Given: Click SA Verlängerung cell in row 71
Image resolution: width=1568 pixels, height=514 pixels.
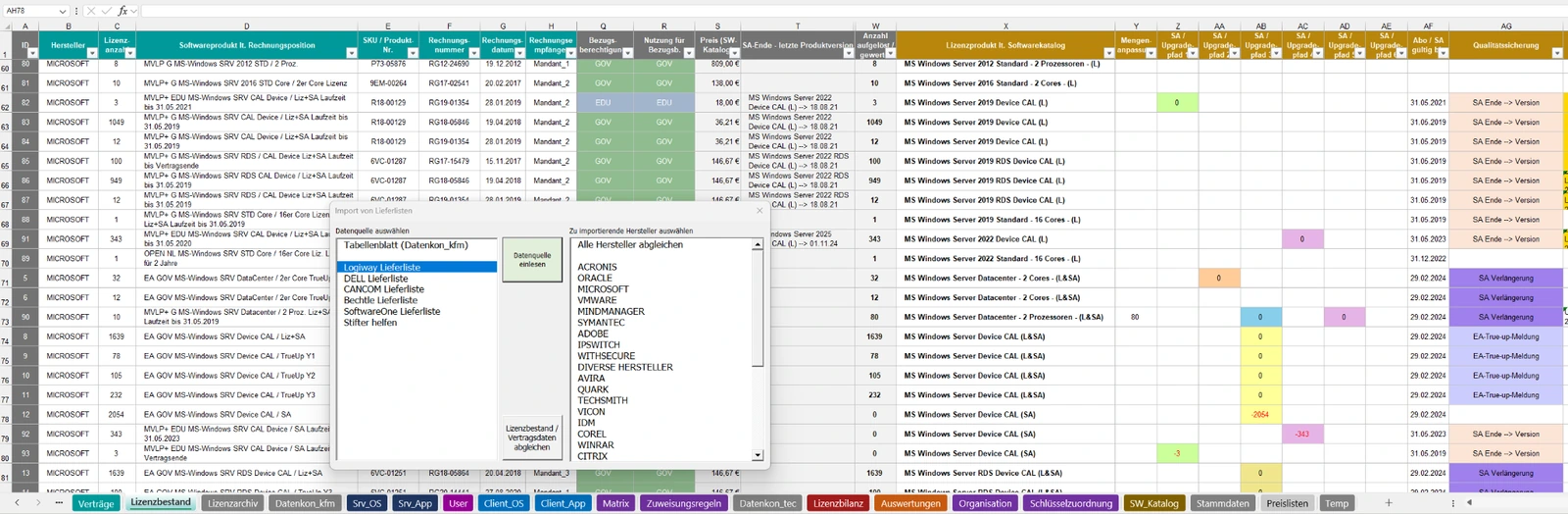Looking at the screenshot, I should [1506, 279].
